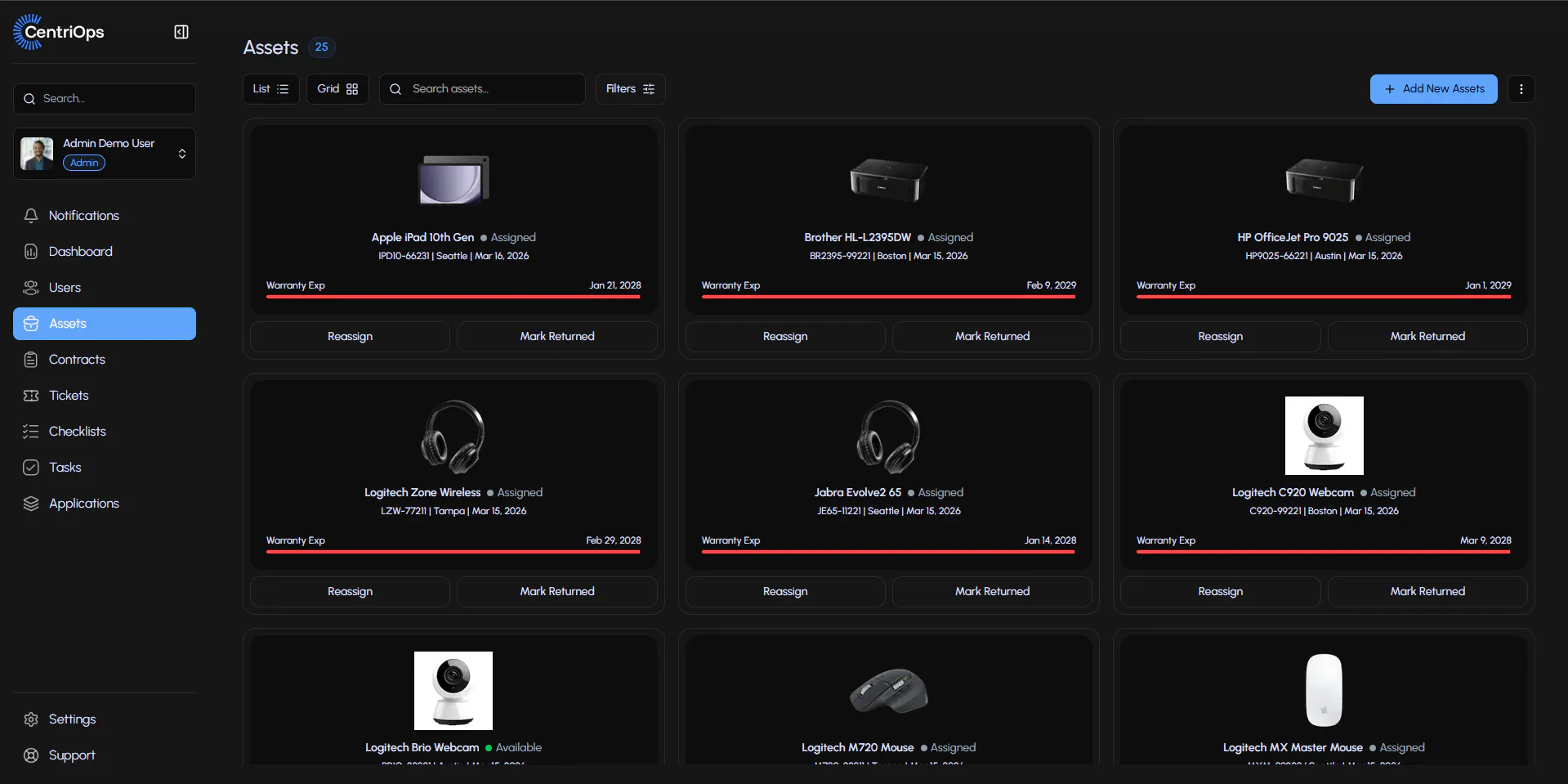Screen dimensions: 1568x784
Task: Mark HP OfficeJet Pro 9025 as returned
Action: tap(1427, 337)
